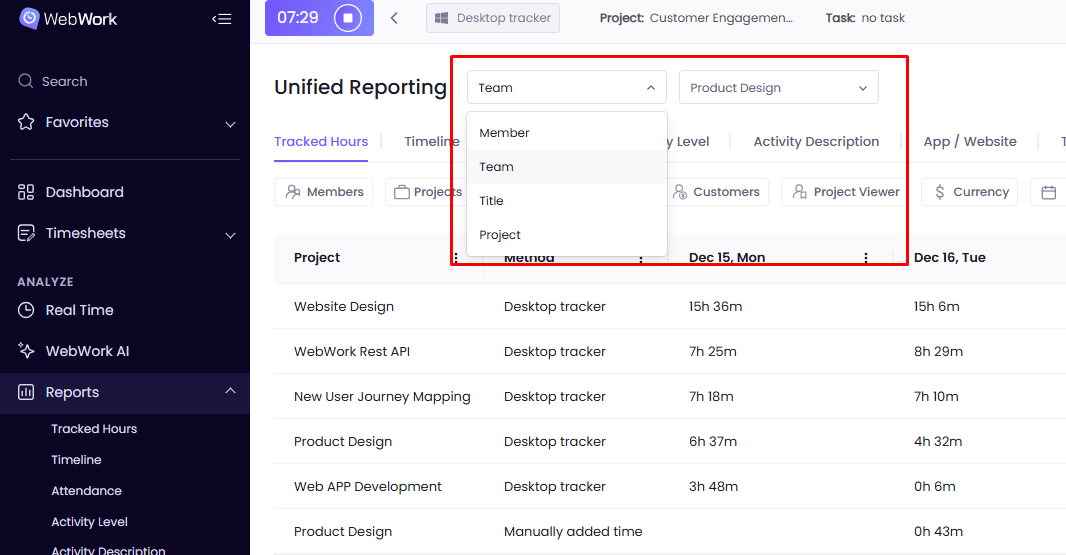1066x555 pixels.
Task: Select Member from the dropdown list
Action: point(504,133)
